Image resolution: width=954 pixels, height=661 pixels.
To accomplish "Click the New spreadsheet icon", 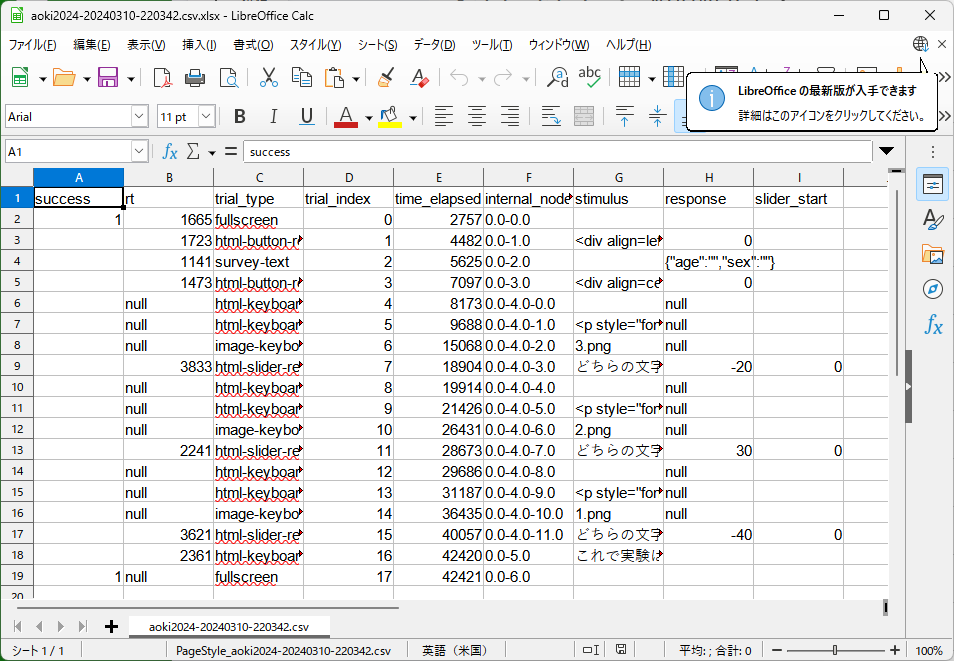I will 20,78.
